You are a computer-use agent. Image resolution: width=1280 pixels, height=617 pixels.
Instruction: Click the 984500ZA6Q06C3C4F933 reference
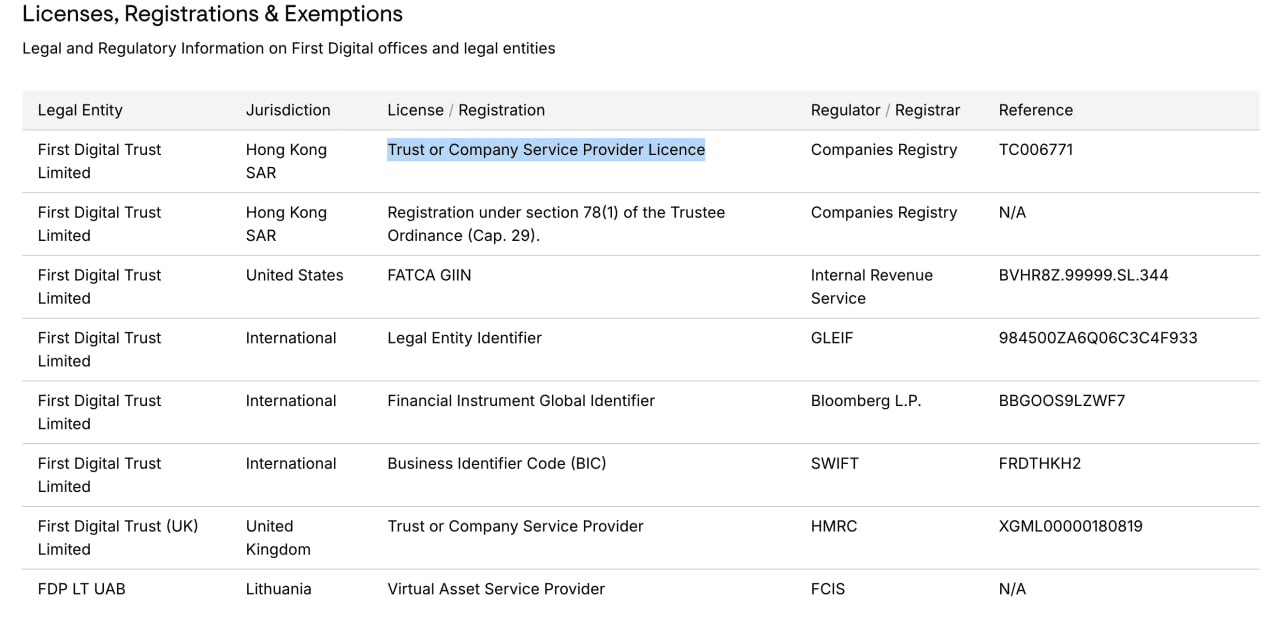click(x=1098, y=338)
